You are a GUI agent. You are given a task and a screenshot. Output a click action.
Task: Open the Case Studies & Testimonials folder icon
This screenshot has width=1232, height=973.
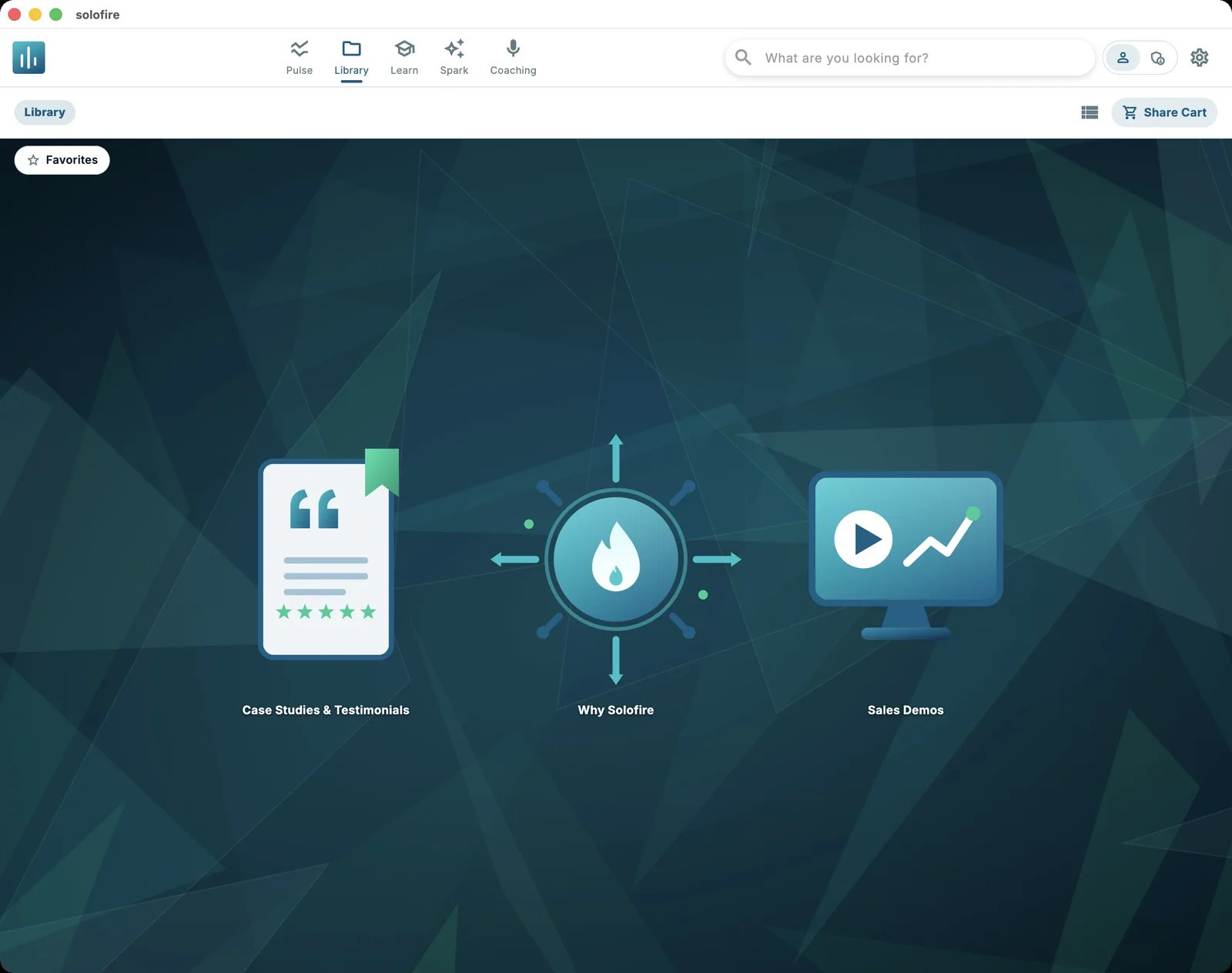[328, 554]
